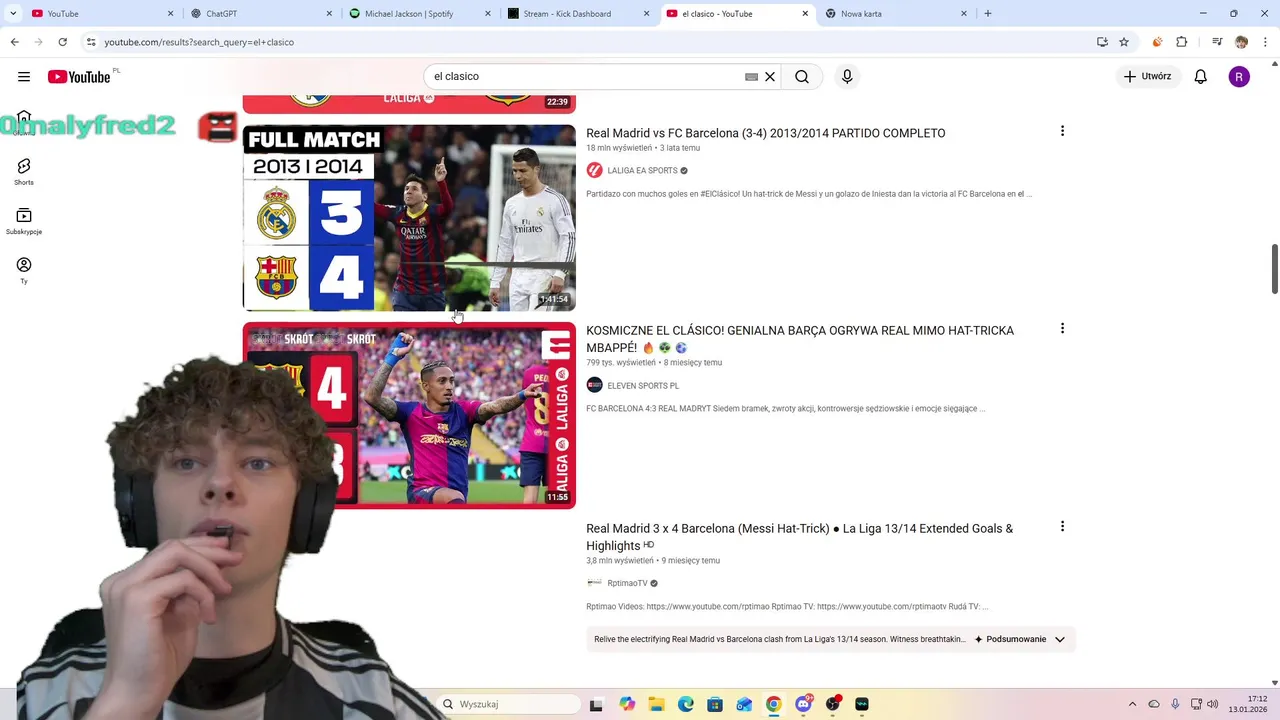
Task: Show hidden system tray icons chevron
Action: pyautogui.click(x=1132, y=704)
